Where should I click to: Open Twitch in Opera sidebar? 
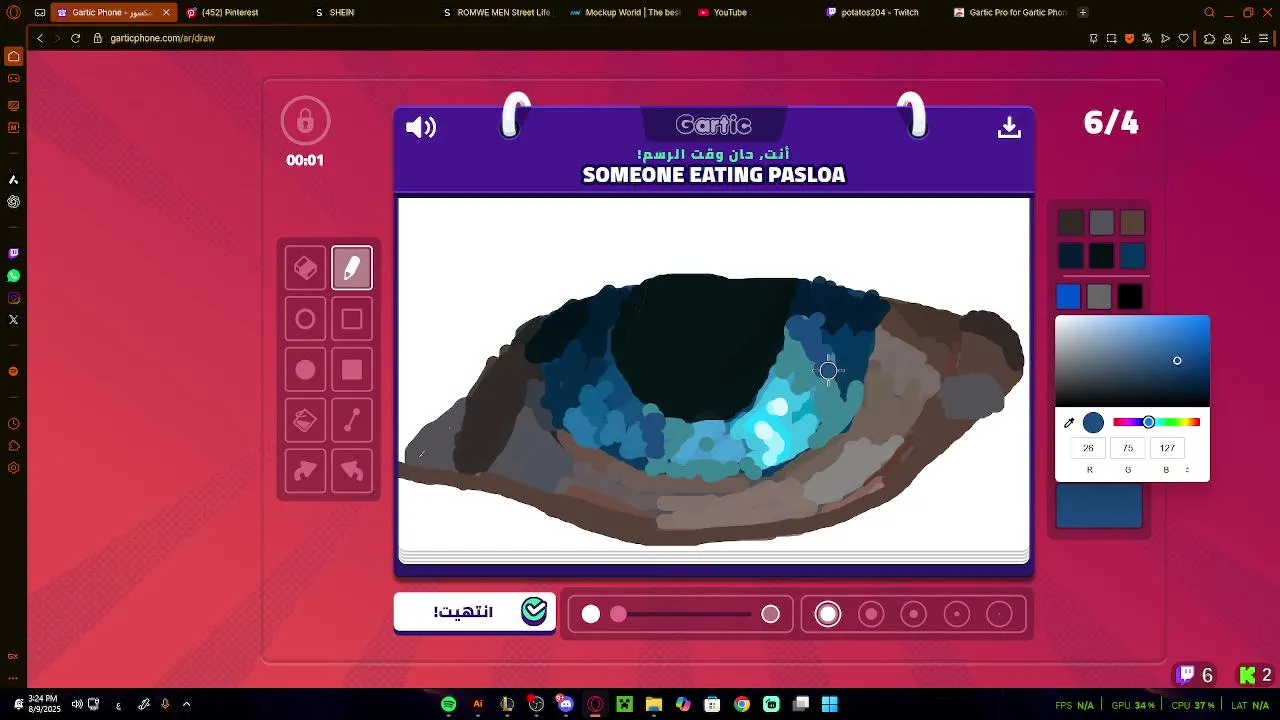[x=13, y=253]
